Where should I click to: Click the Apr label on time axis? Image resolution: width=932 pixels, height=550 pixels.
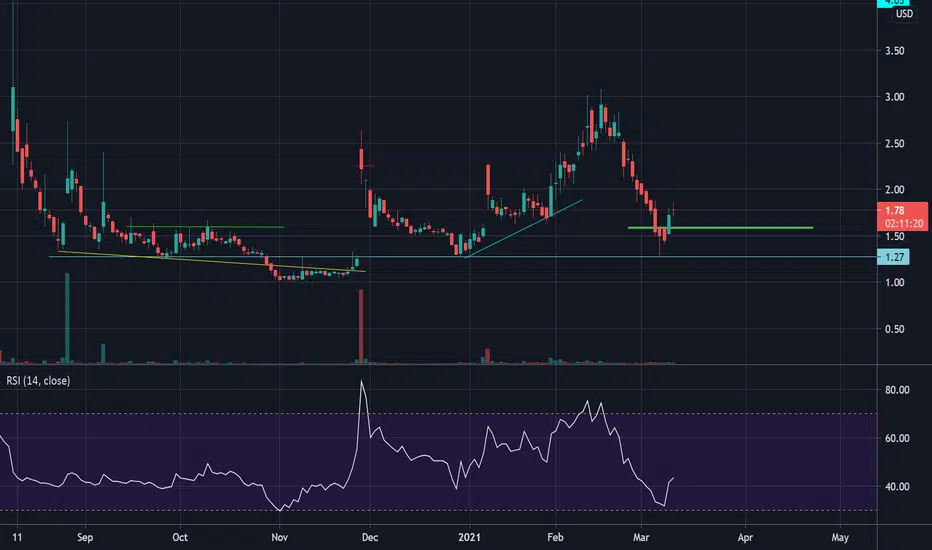tap(745, 538)
